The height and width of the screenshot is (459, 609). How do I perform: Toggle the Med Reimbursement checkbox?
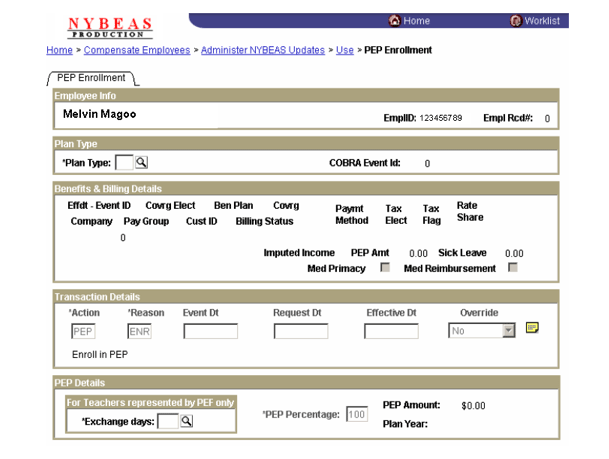[x=513, y=268]
